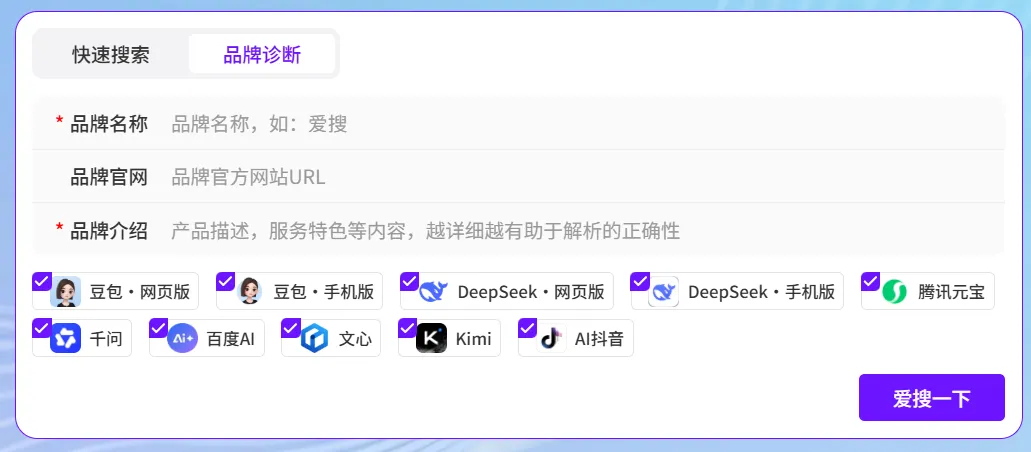The height and width of the screenshot is (452, 1031).
Task: Click the Kimi black K icon
Action: coord(431,339)
